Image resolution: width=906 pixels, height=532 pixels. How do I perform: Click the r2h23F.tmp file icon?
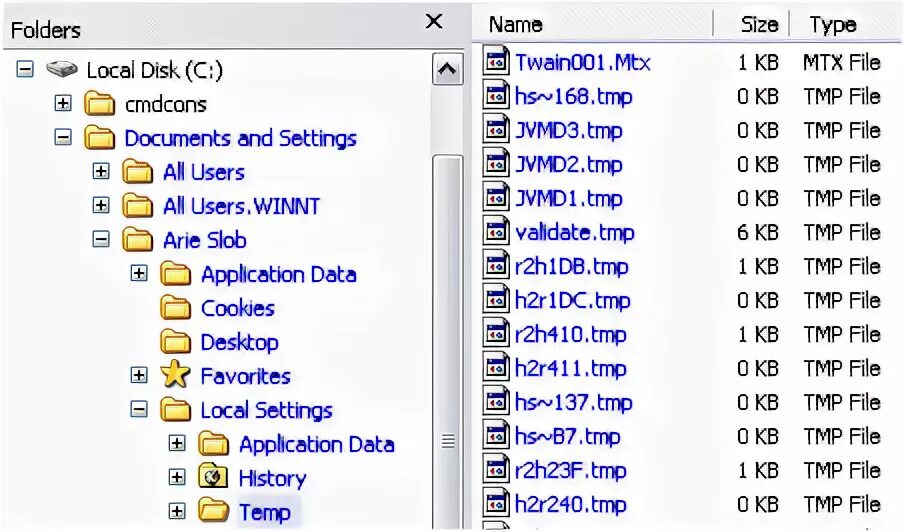(496, 470)
